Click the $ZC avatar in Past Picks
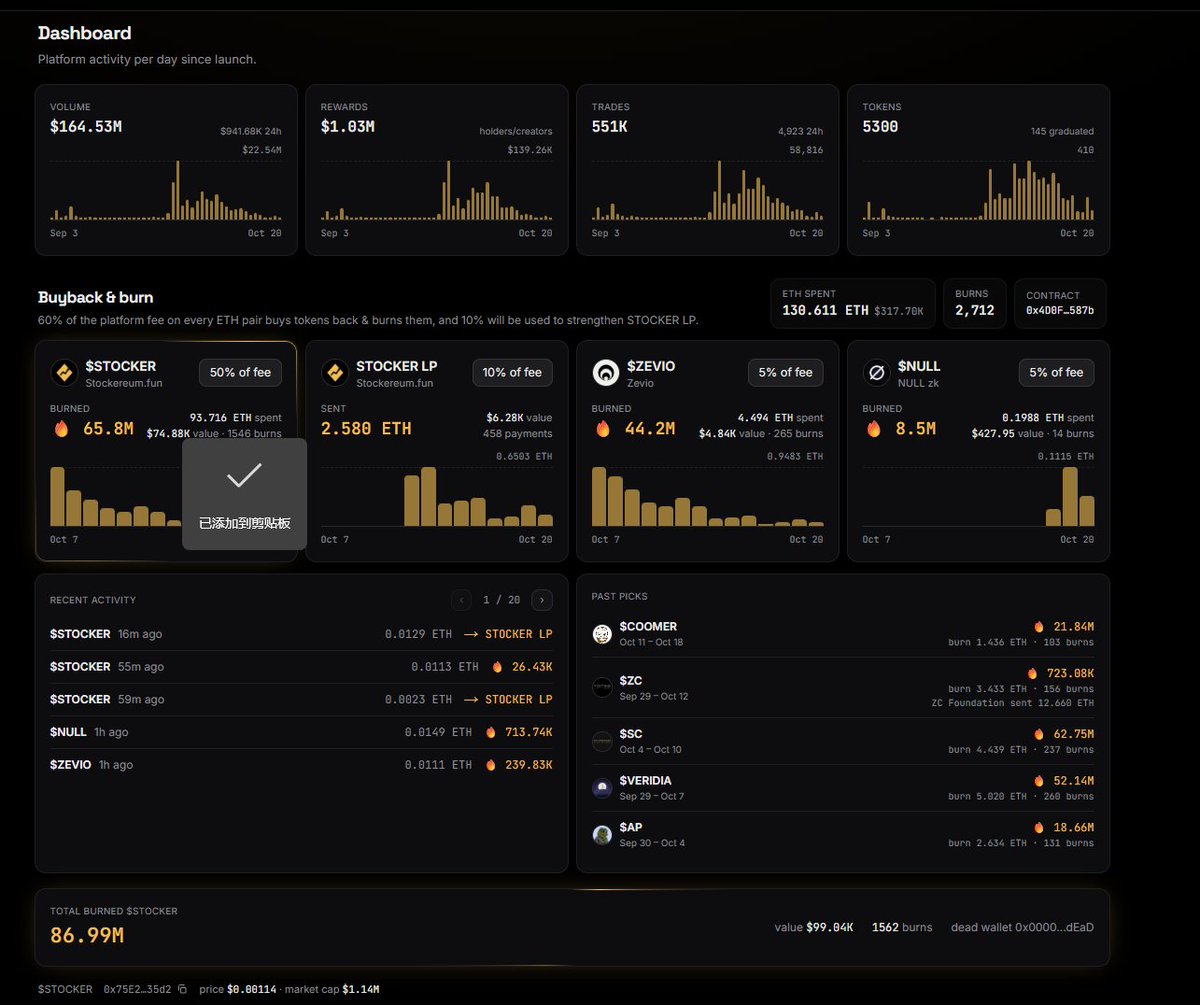The width and height of the screenshot is (1200, 1005). tap(602, 688)
